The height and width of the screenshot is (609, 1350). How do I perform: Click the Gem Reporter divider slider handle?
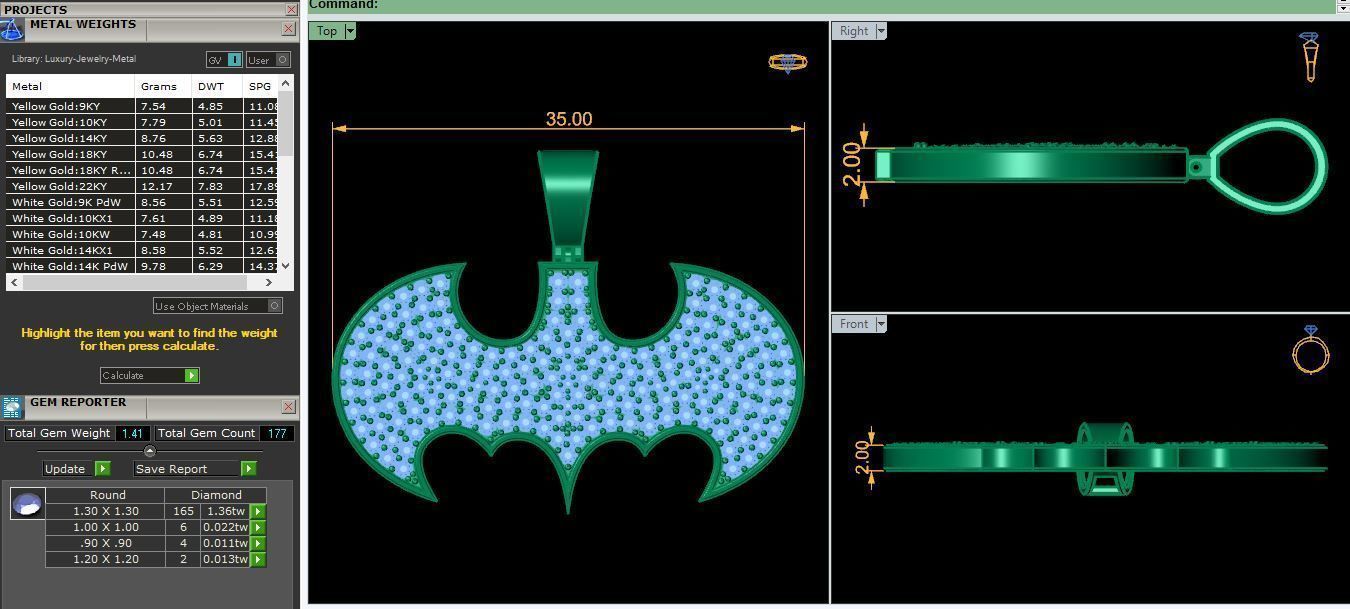point(150,451)
